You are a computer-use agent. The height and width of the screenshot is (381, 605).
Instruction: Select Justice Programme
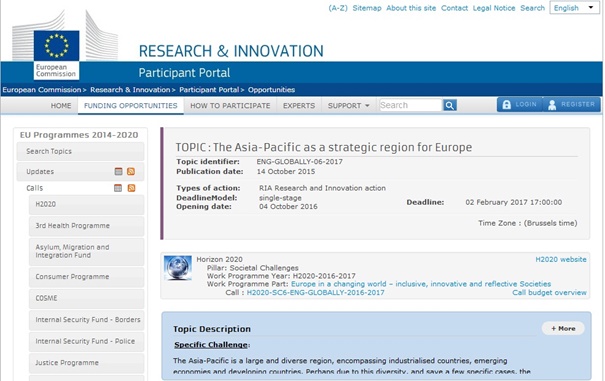point(86,363)
